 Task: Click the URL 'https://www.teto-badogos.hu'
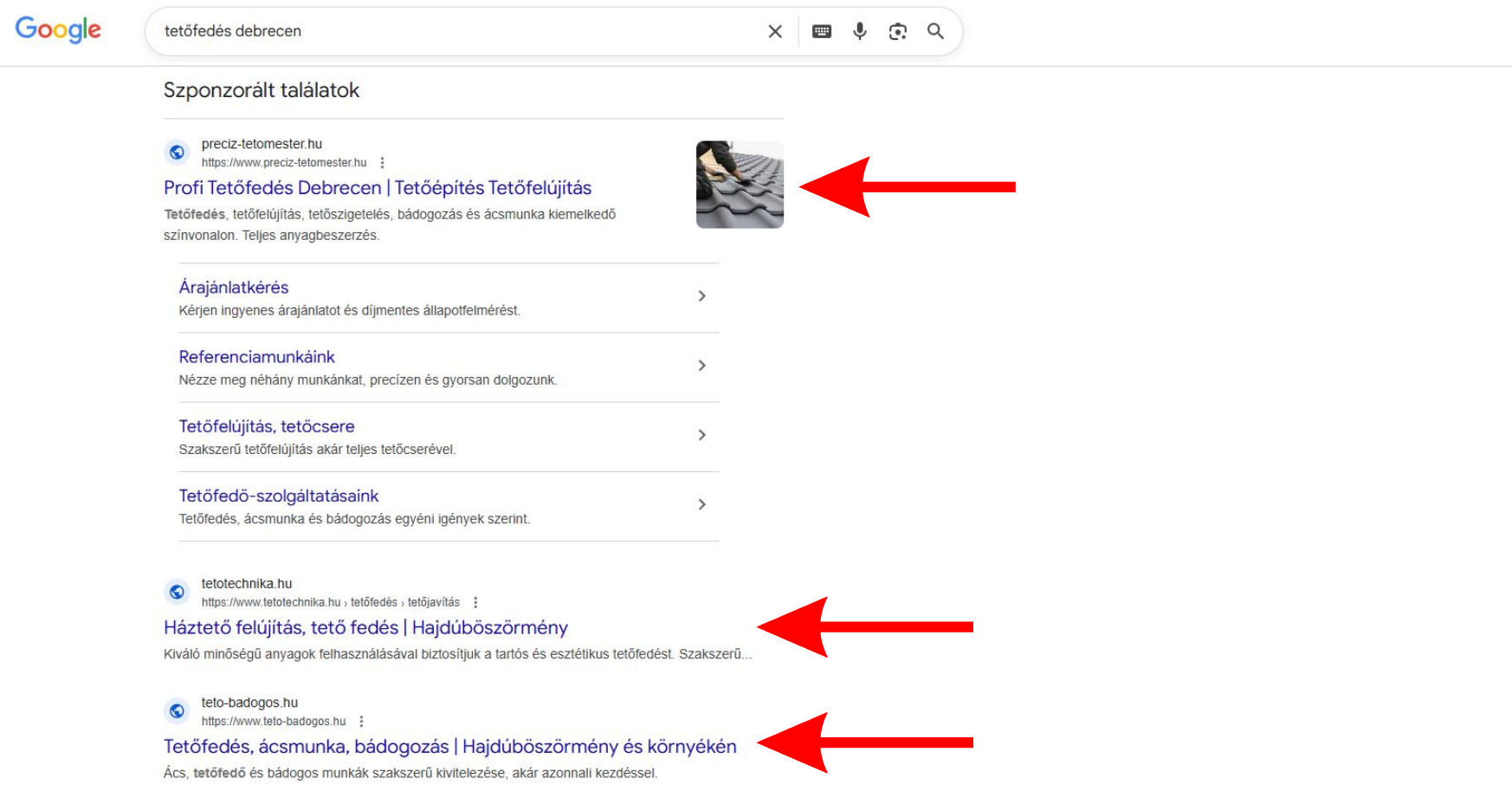274,722
